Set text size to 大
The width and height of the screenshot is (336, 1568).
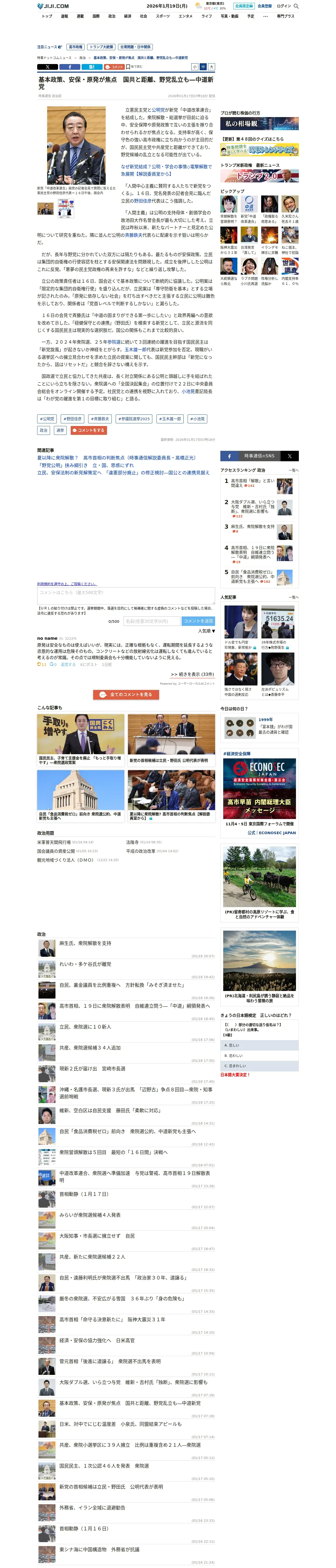click(x=212, y=67)
